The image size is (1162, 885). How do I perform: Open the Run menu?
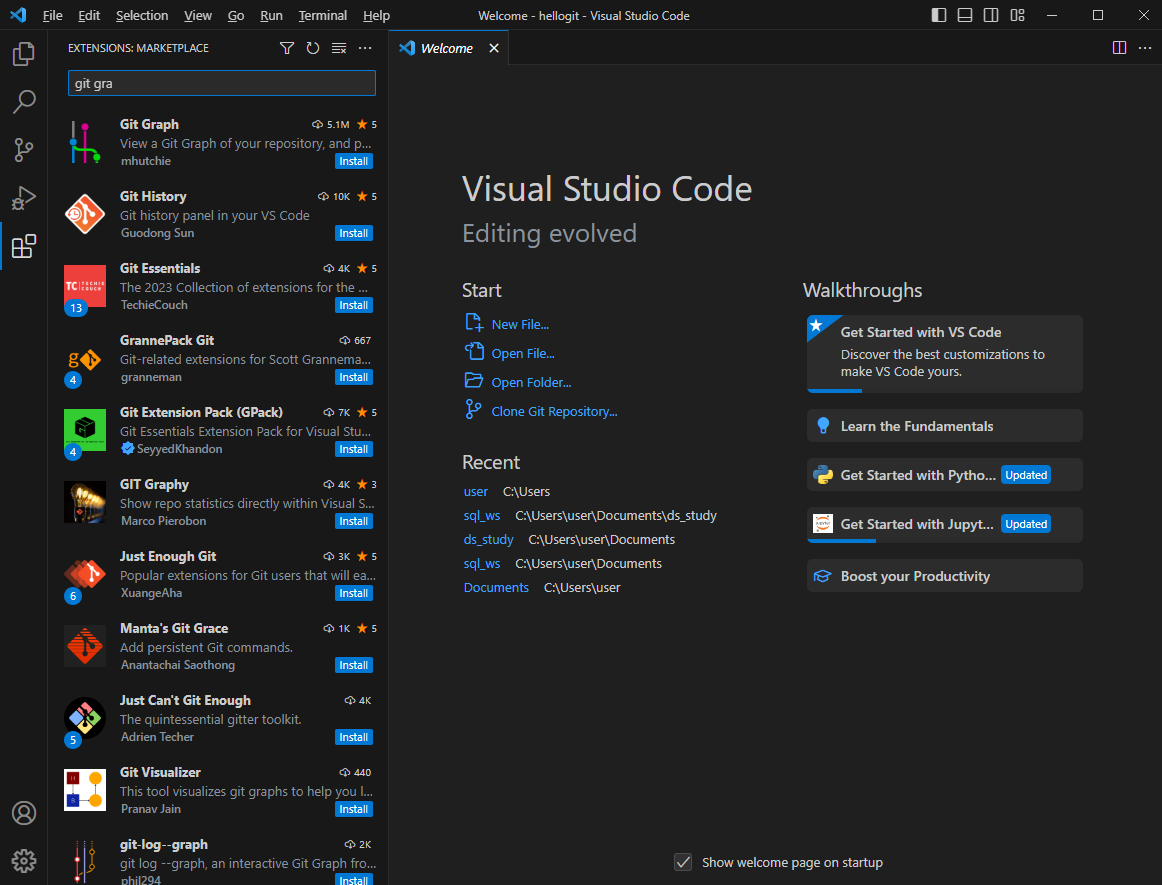point(271,16)
